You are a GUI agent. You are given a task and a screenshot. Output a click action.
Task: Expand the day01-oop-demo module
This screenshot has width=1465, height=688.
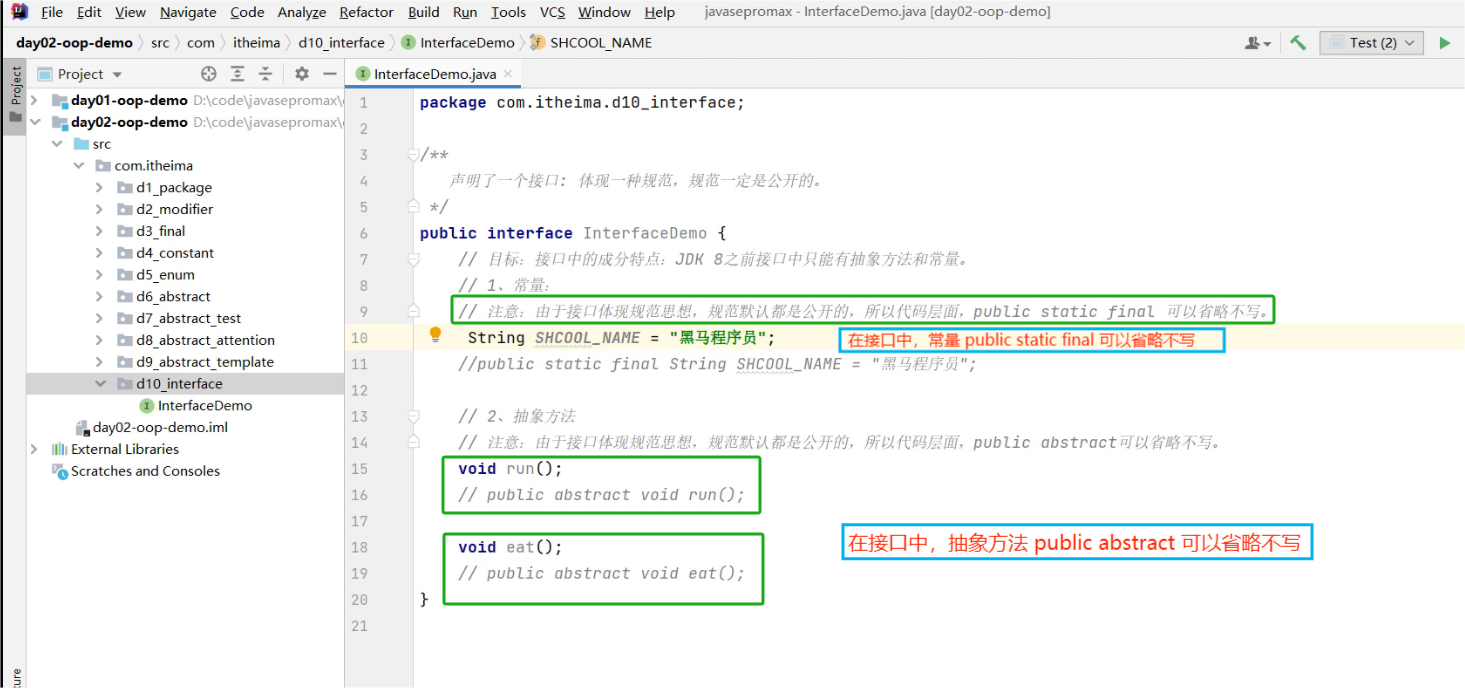(36, 100)
